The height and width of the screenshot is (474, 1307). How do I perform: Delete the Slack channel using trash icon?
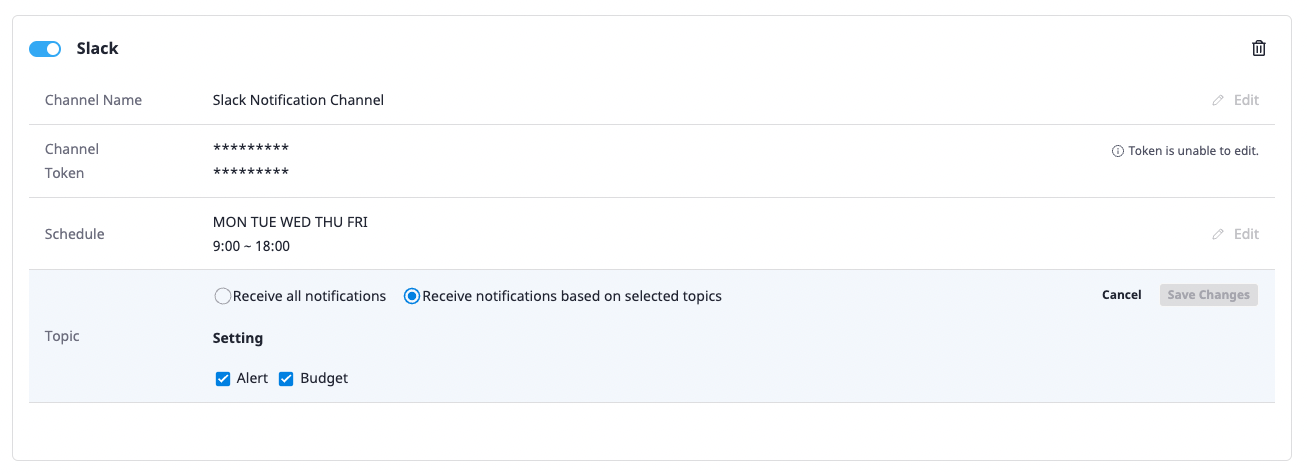point(1259,48)
